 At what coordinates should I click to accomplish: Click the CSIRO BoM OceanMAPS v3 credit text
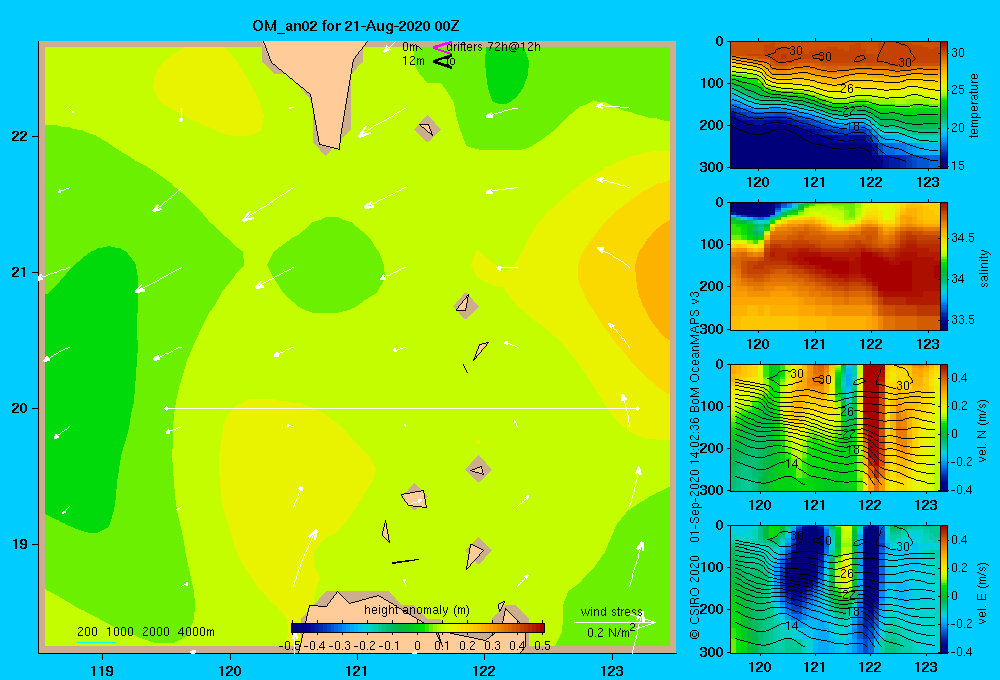(695, 464)
